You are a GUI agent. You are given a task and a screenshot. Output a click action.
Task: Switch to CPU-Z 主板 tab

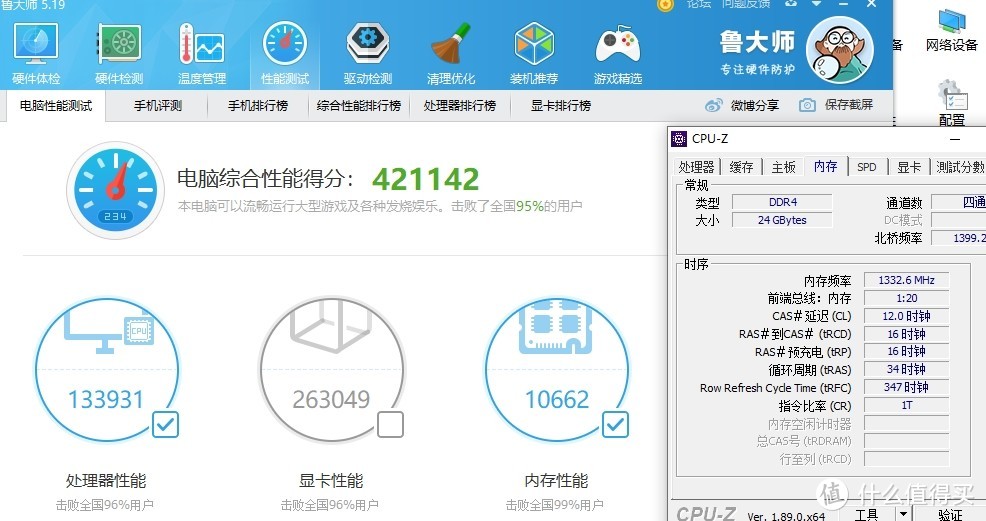784,167
